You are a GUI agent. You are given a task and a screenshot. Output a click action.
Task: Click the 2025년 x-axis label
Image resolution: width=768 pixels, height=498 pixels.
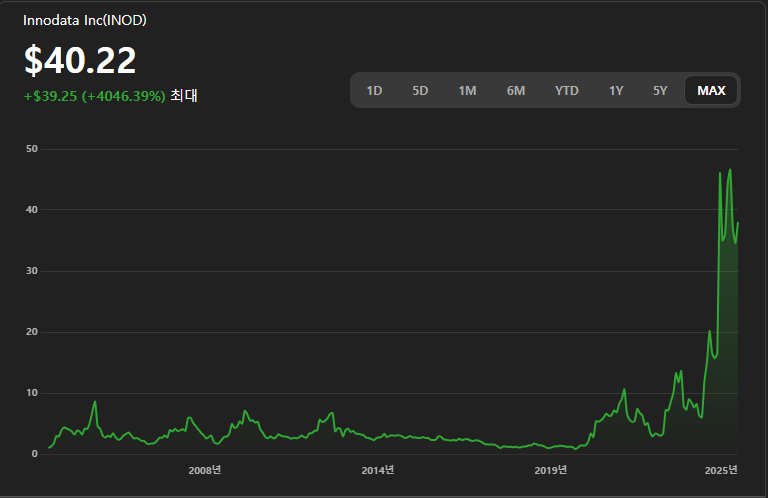pyautogui.click(x=721, y=470)
